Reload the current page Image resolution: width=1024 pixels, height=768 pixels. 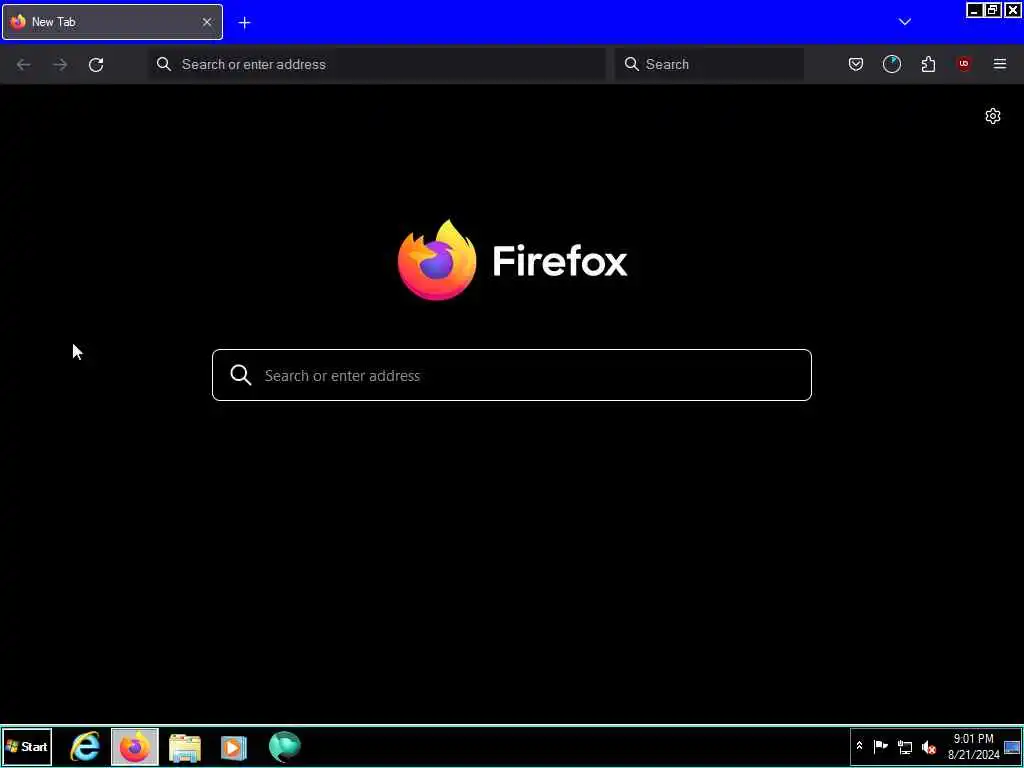(x=96, y=64)
